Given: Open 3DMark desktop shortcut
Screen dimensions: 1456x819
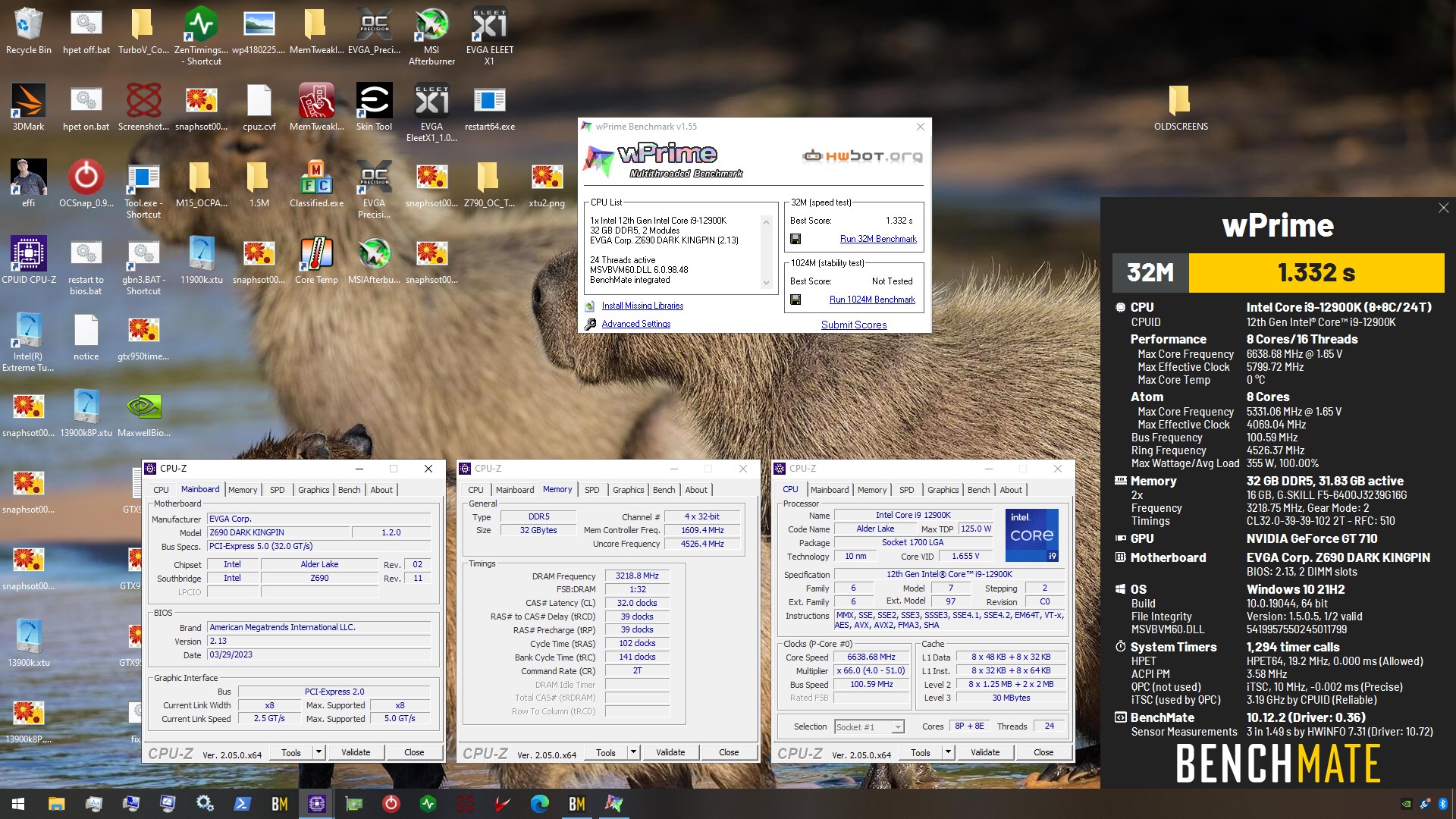Looking at the screenshot, I should pyautogui.click(x=28, y=108).
